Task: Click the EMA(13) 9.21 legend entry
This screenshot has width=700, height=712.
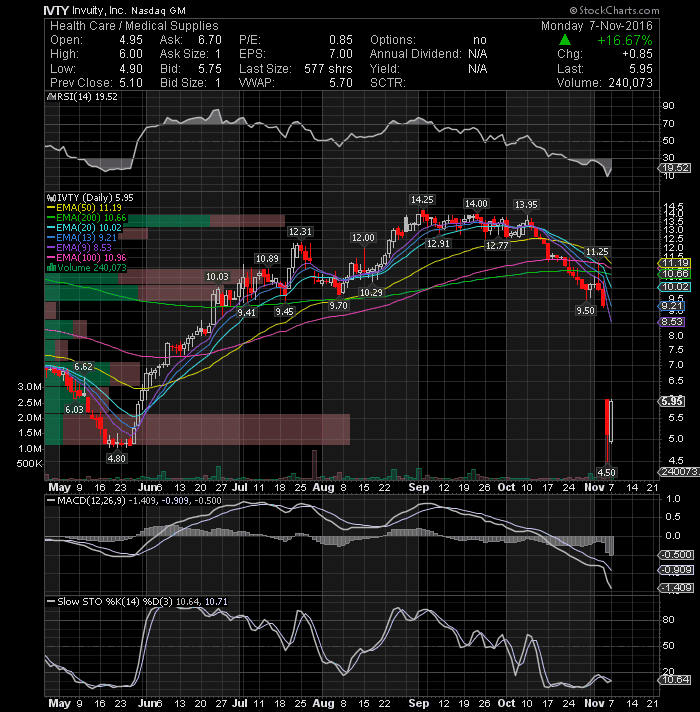Action: coord(82,238)
